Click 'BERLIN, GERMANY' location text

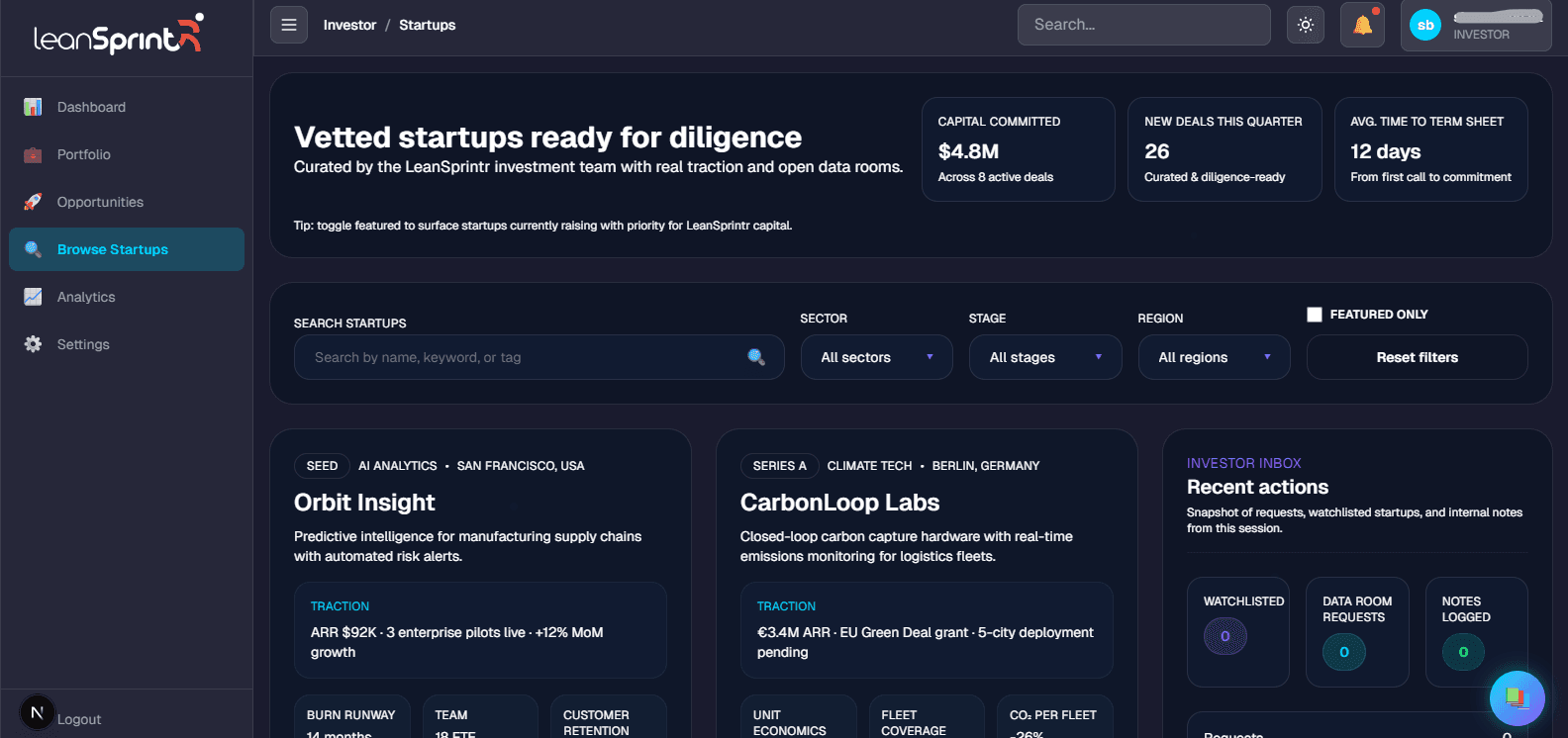coord(986,466)
